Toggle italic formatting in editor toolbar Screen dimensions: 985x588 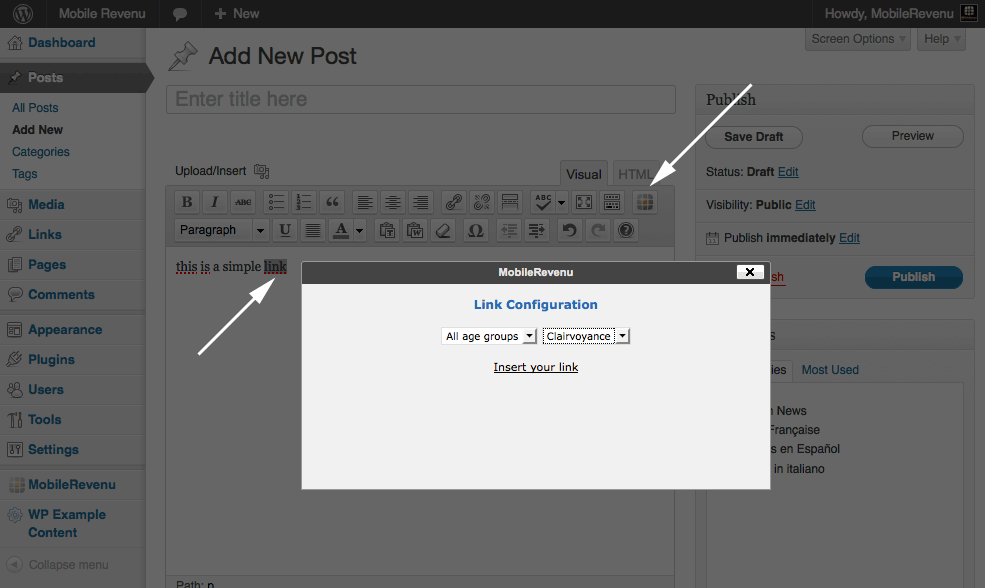point(215,202)
